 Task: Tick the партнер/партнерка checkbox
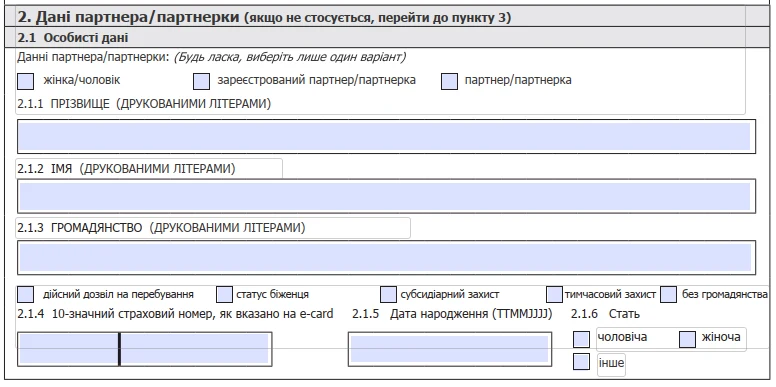point(449,81)
